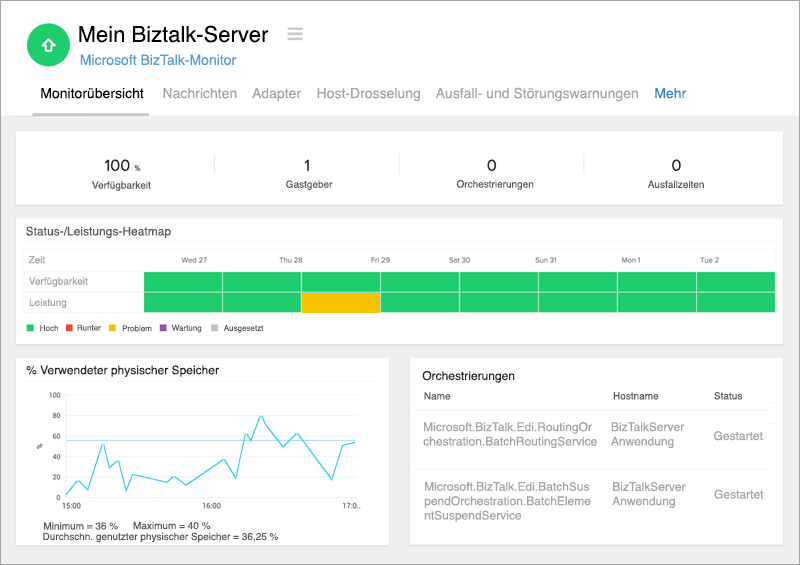Click the yellow Leistung problem heatmap cell

[341, 302]
